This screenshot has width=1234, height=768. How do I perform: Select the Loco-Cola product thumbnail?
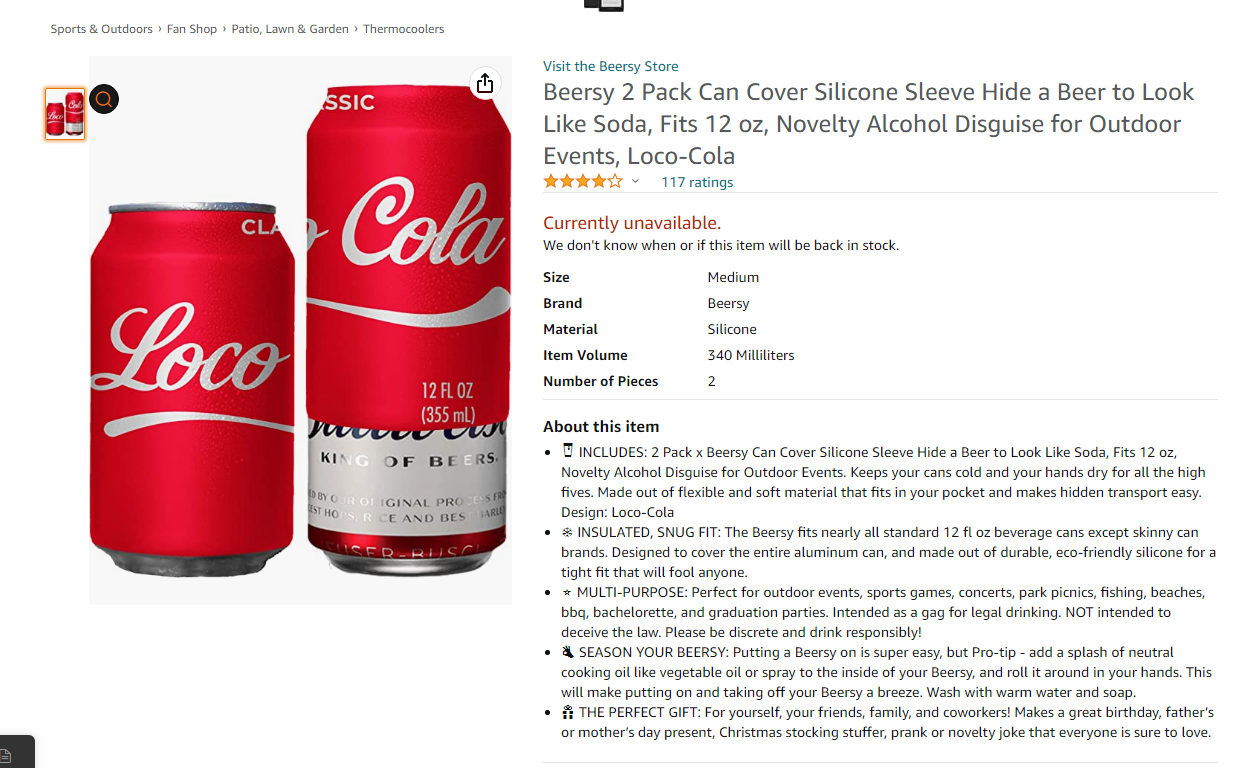pyautogui.click(x=65, y=114)
